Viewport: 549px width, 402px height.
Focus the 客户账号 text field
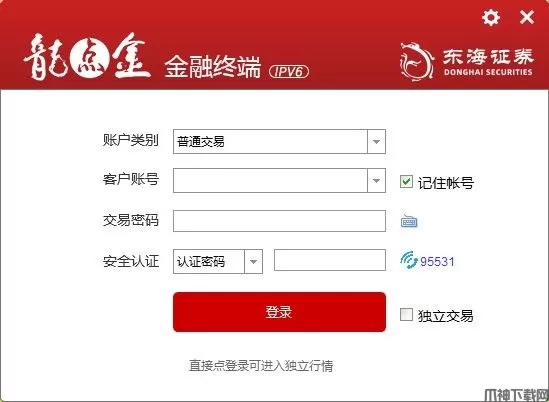tap(270, 180)
